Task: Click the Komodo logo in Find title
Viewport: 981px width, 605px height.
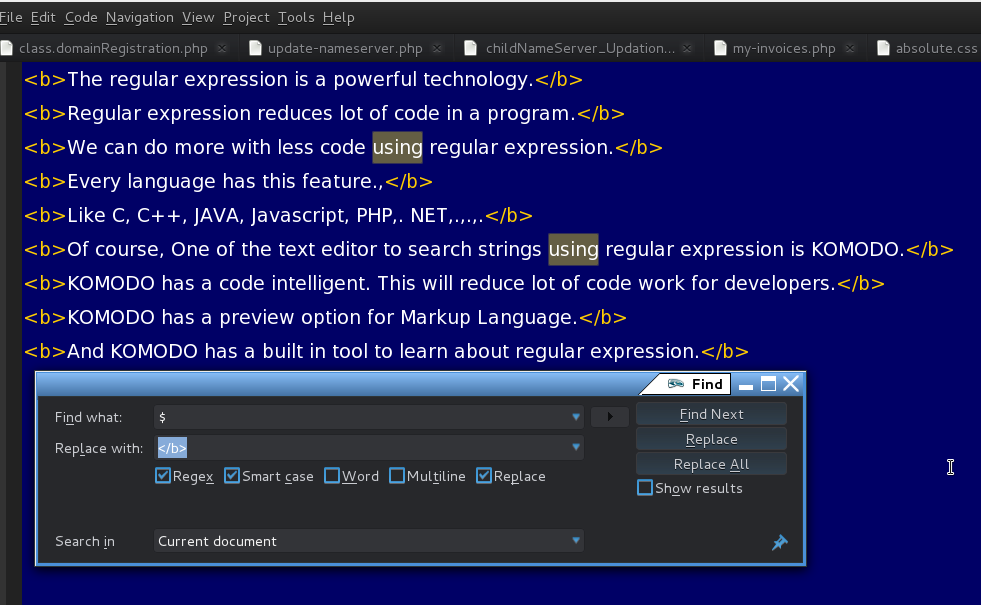Action: pos(676,384)
